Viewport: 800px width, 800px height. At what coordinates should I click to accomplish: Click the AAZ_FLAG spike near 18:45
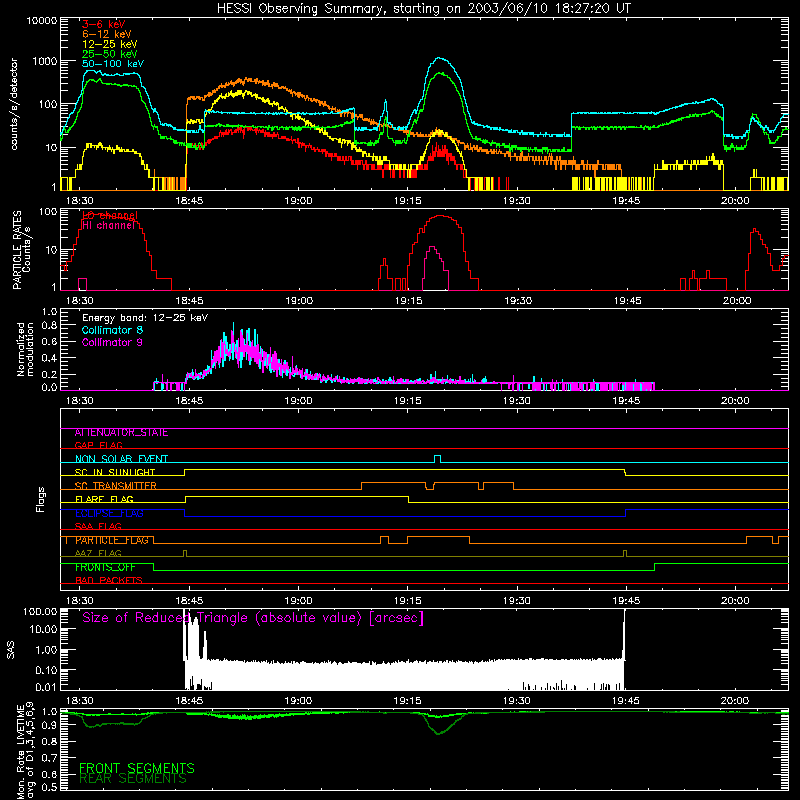[185, 553]
